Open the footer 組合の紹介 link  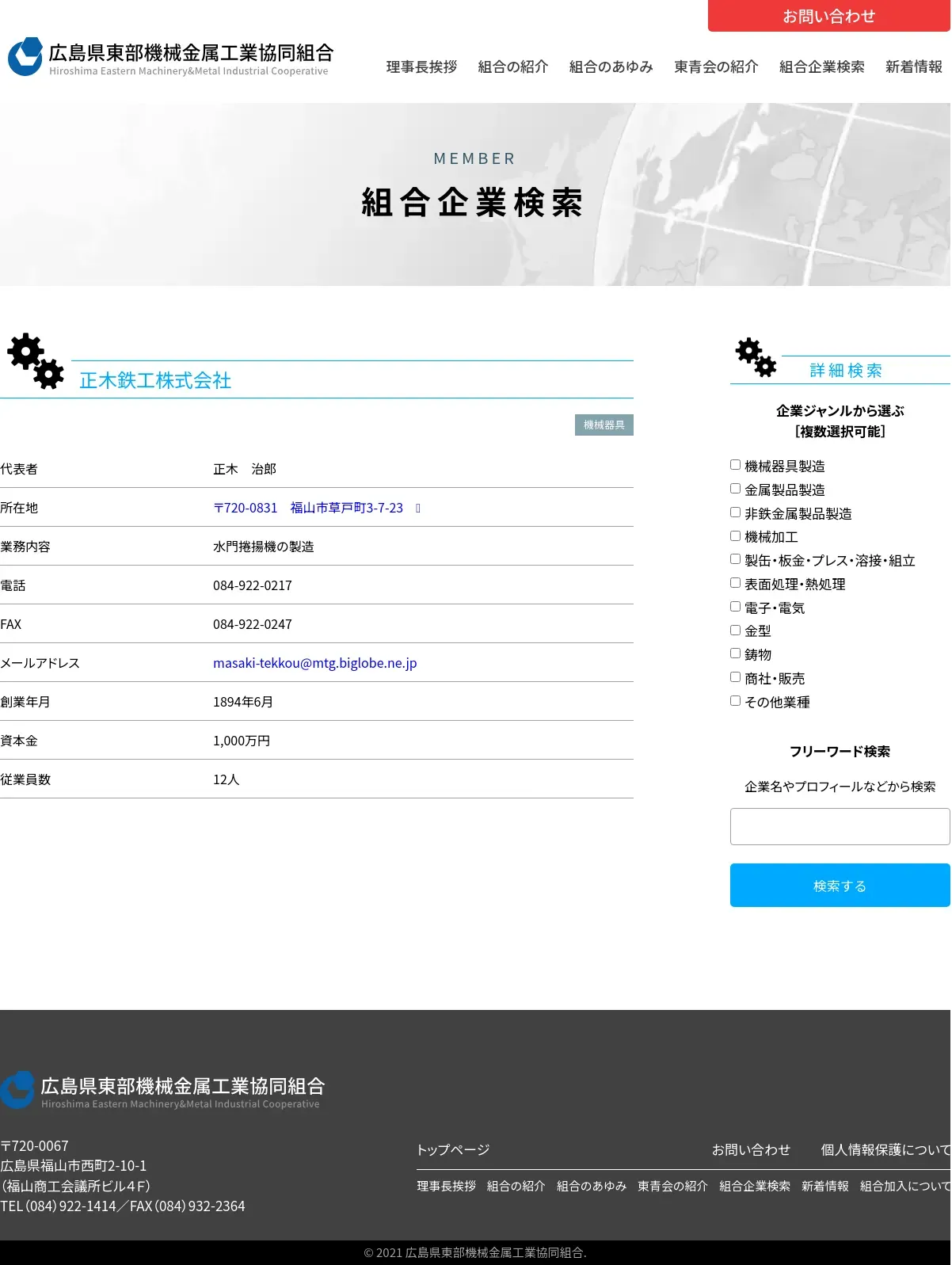[x=516, y=1186]
